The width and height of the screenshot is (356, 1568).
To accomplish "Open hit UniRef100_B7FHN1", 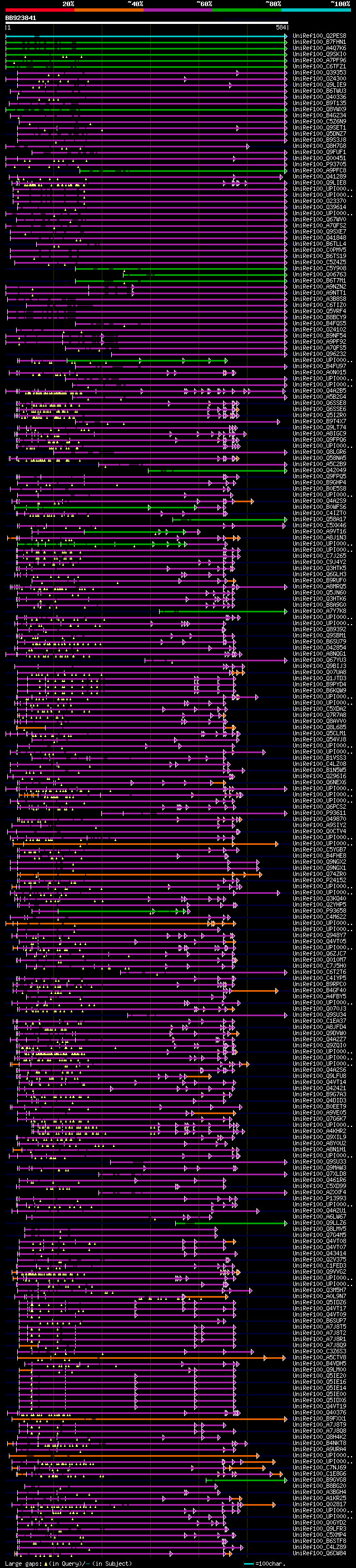I will 319,42.
